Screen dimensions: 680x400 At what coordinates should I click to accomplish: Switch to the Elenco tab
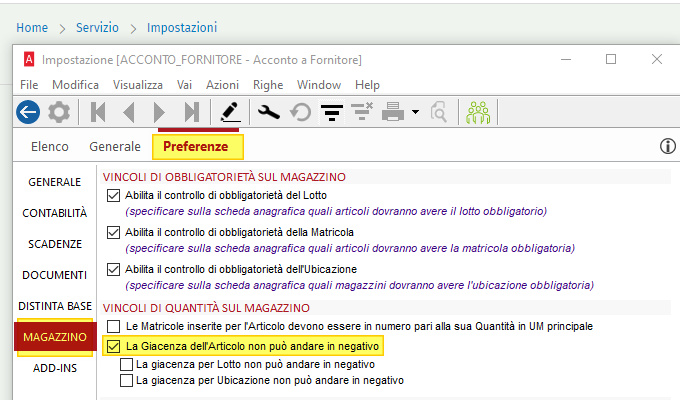[50, 147]
